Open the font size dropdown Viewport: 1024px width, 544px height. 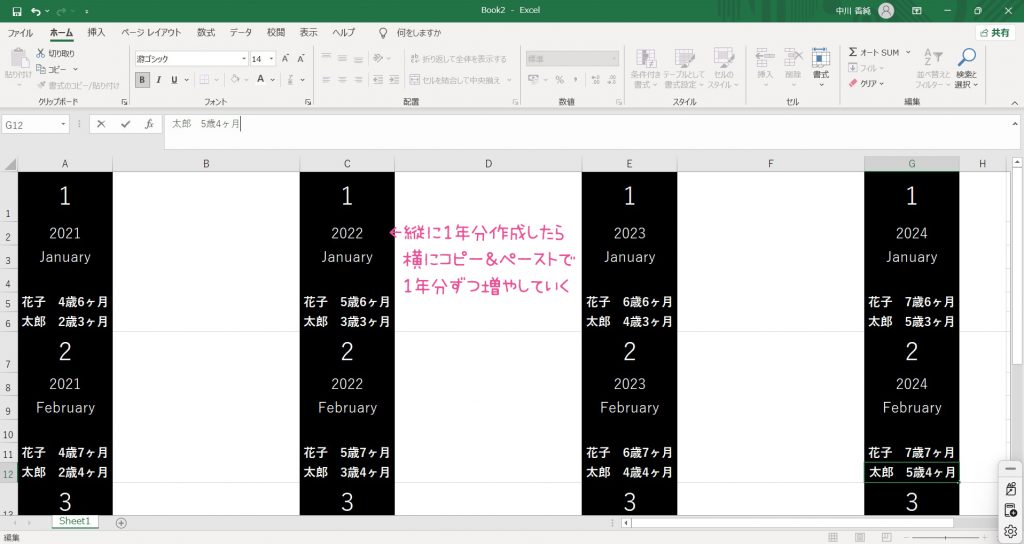coord(271,59)
